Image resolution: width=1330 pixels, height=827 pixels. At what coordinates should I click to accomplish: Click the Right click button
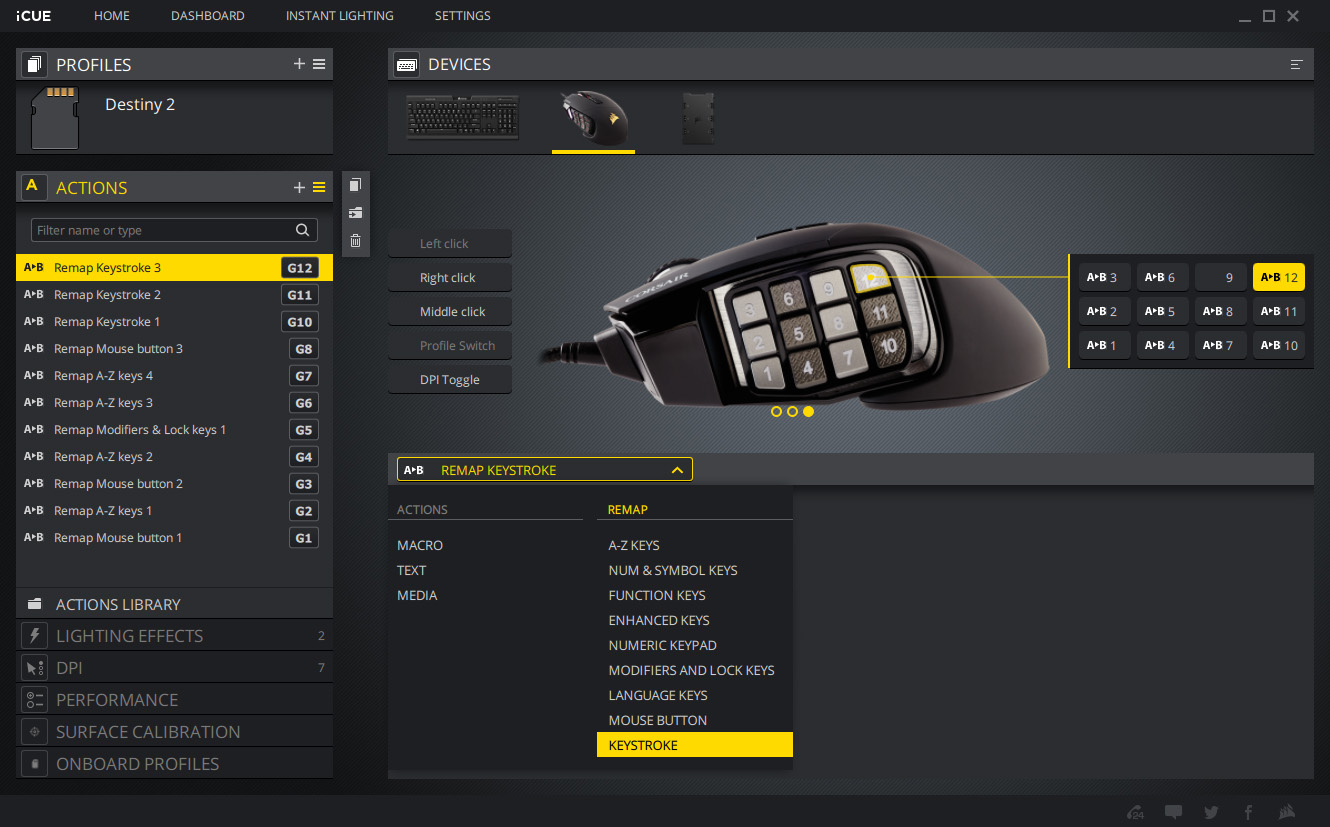click(450, 278)
